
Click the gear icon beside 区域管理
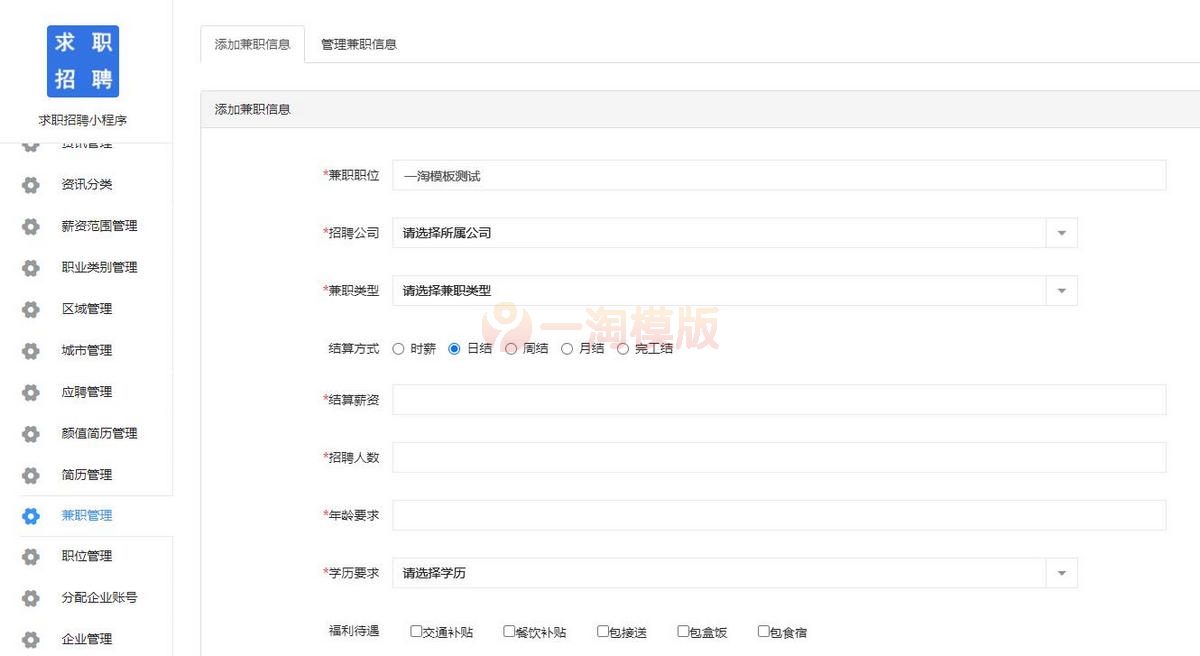click(29, 309)
